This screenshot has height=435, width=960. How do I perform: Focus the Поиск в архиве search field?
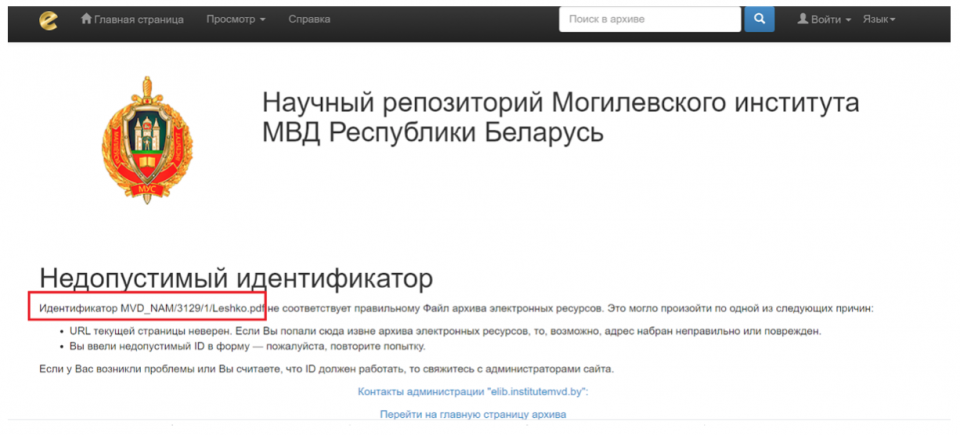click(x=650, y=20)
